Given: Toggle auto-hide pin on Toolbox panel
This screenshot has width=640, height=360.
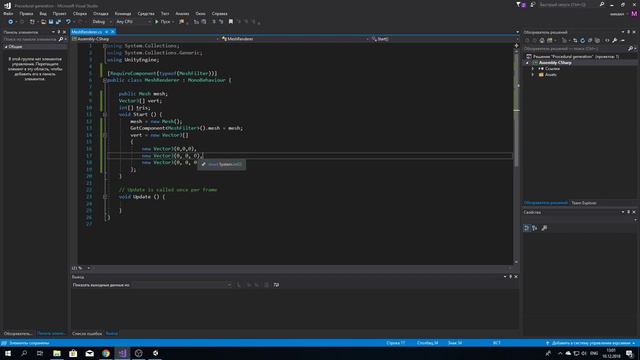Looking at the screenshot, I should pyautogui.click(x=59, y=32).
